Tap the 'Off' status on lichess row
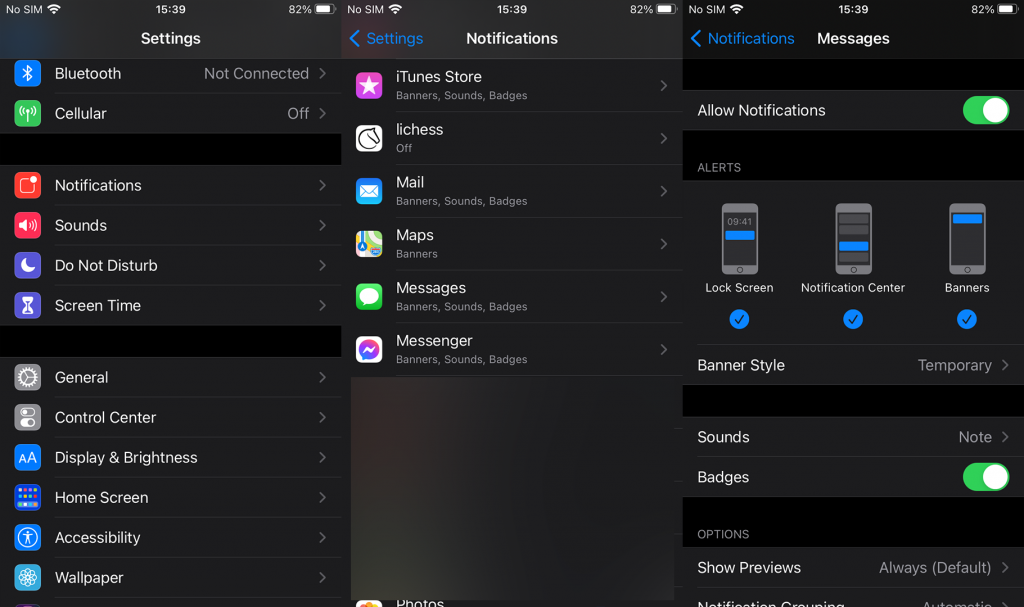Image resolution: width=1024 pixels, height=607 pixels. click(404, 148)
